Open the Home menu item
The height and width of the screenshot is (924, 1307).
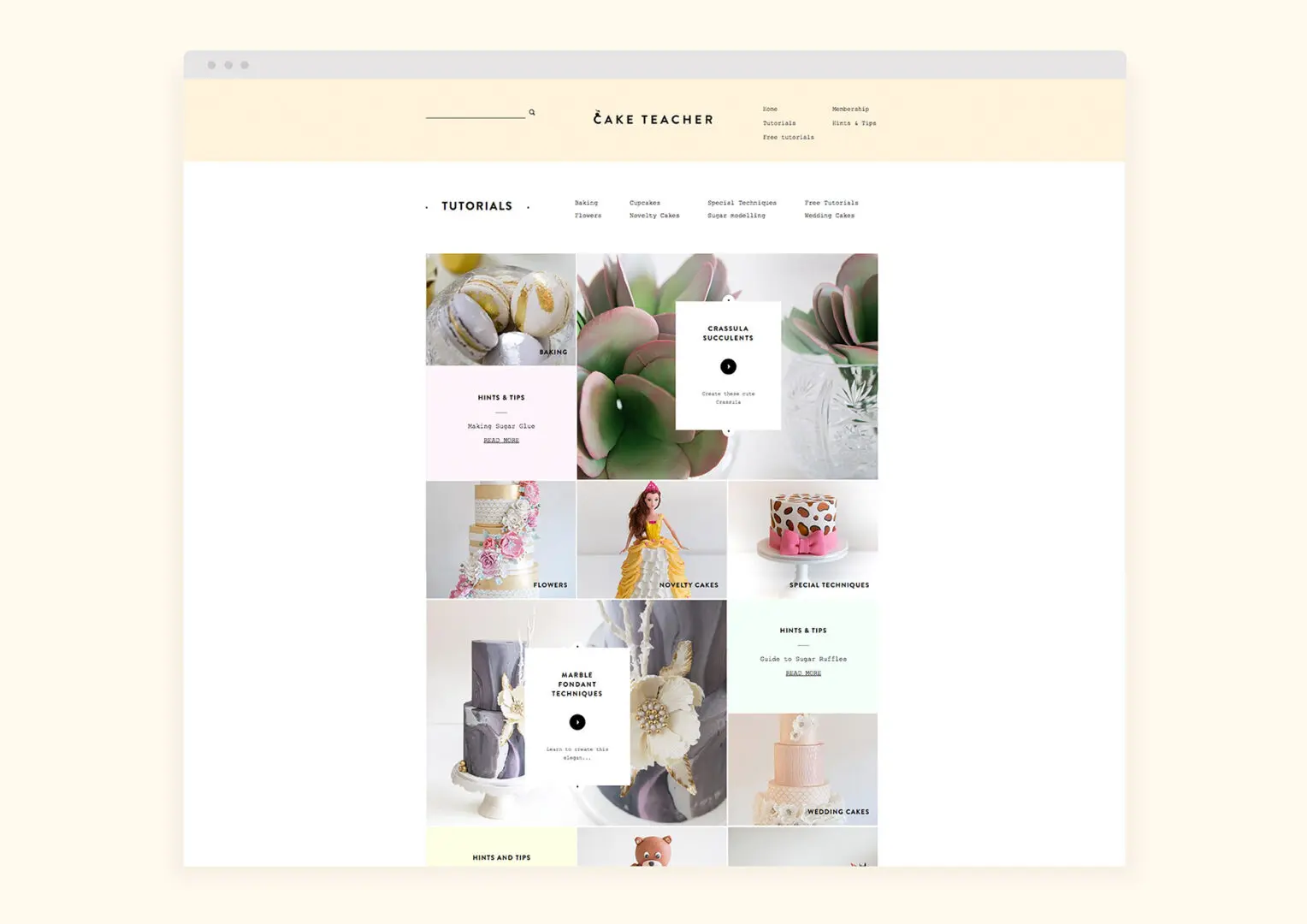tap(770, 110)
